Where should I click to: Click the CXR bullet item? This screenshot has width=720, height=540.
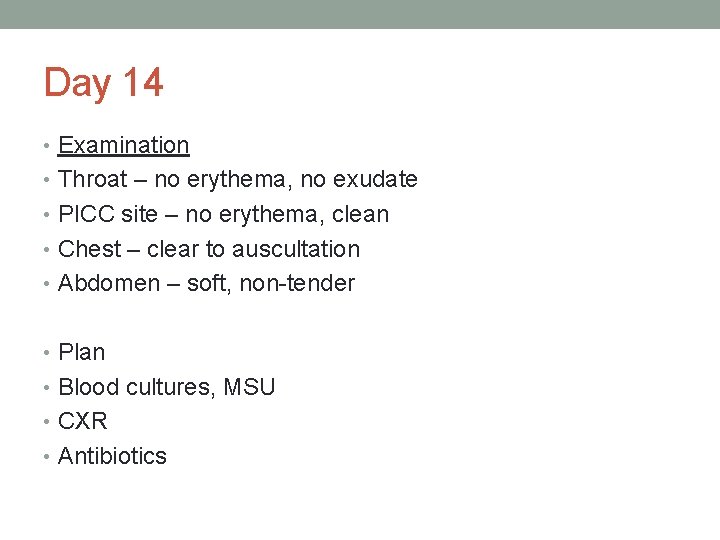(83, 421)
